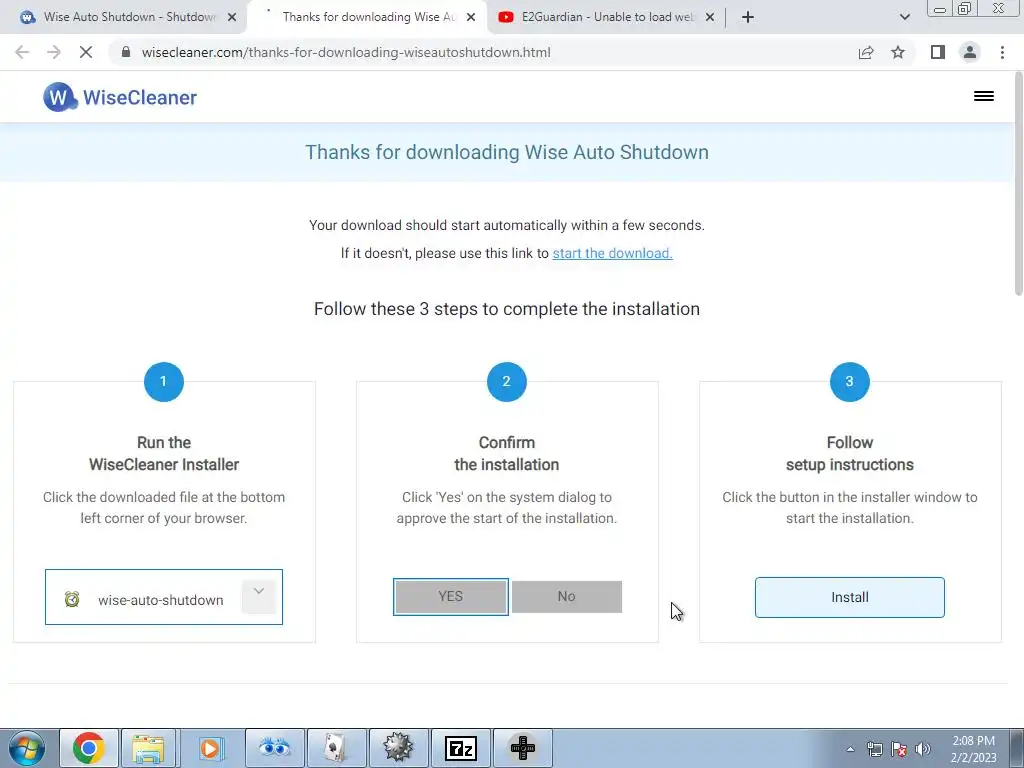Close the Wise Auto Shutdown tab
Image resolution: width=1024 pixels, height=768 pixels.
click(x=232, y=17)
